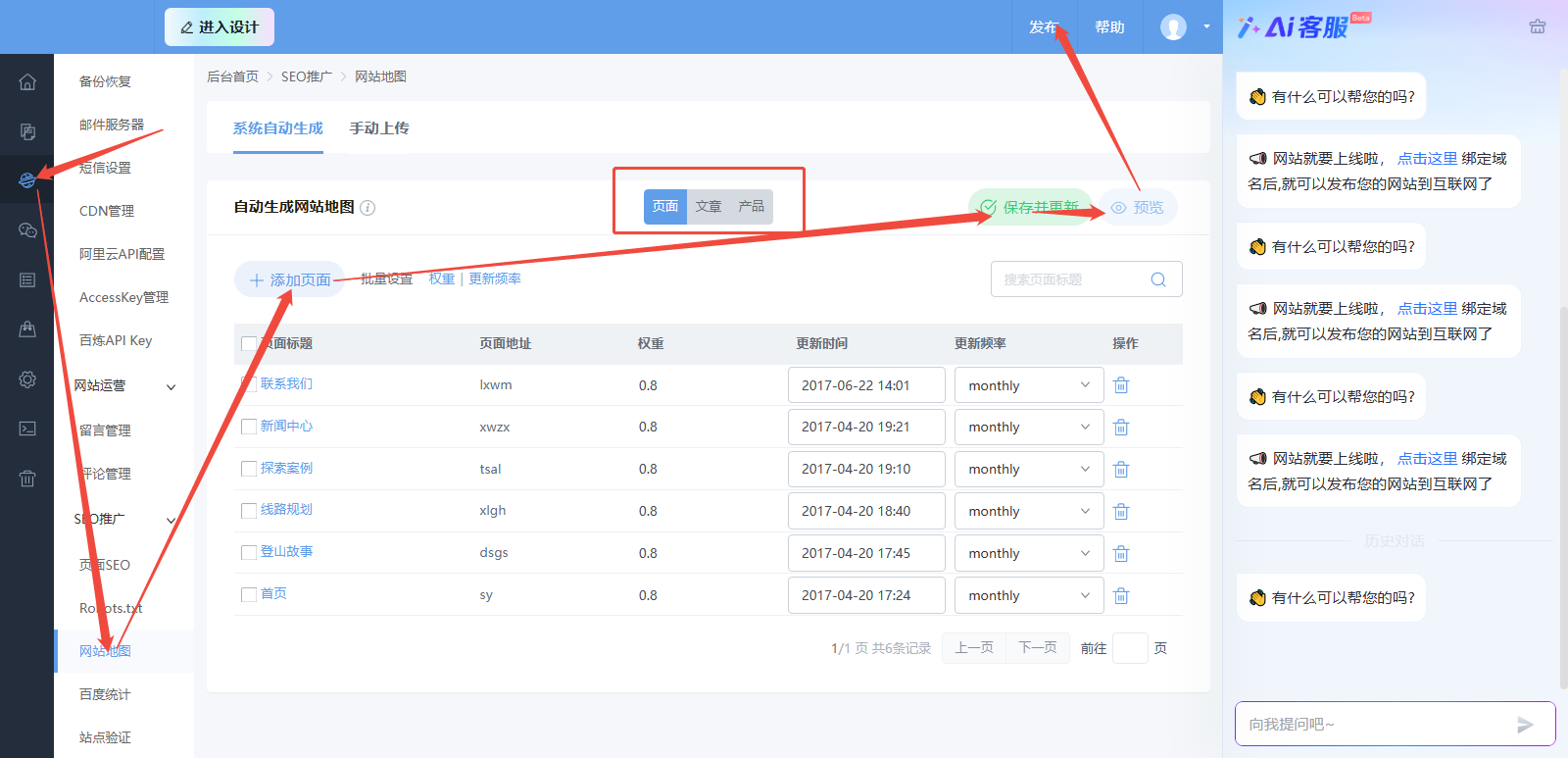Click the shopping bag icon in sidebar

pos(27,329)
